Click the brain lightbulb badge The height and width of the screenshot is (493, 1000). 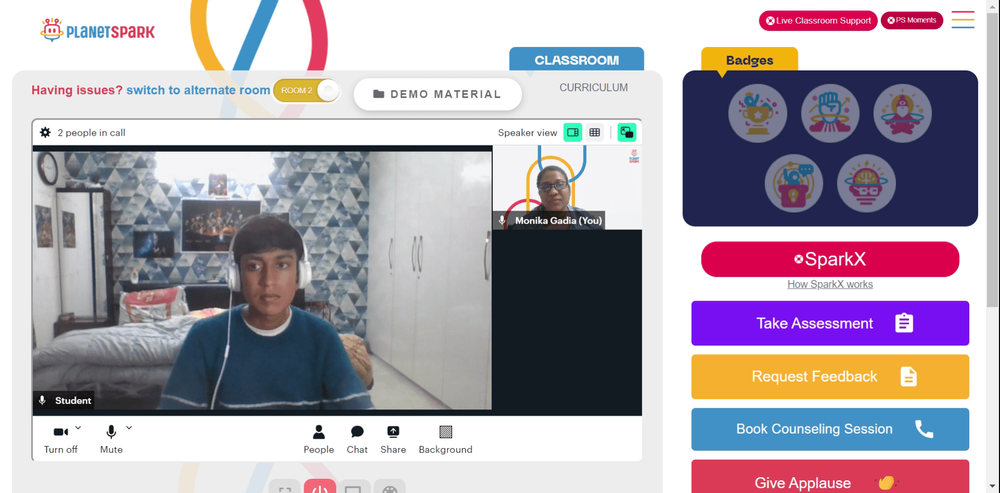coord(867,183)
